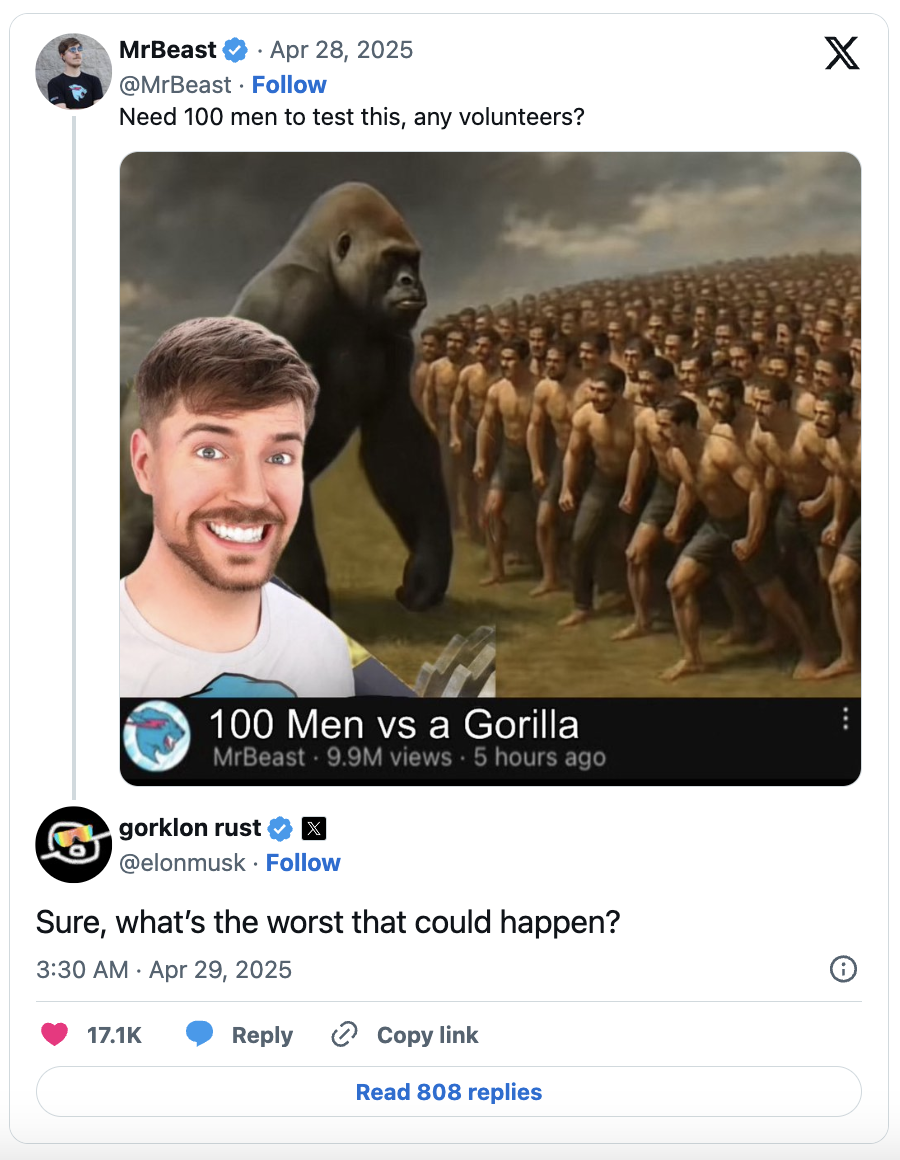This screenshot has height=1160, width=900.
Task: Open the gorklon rust display name
Action: (x=190, y=828)
